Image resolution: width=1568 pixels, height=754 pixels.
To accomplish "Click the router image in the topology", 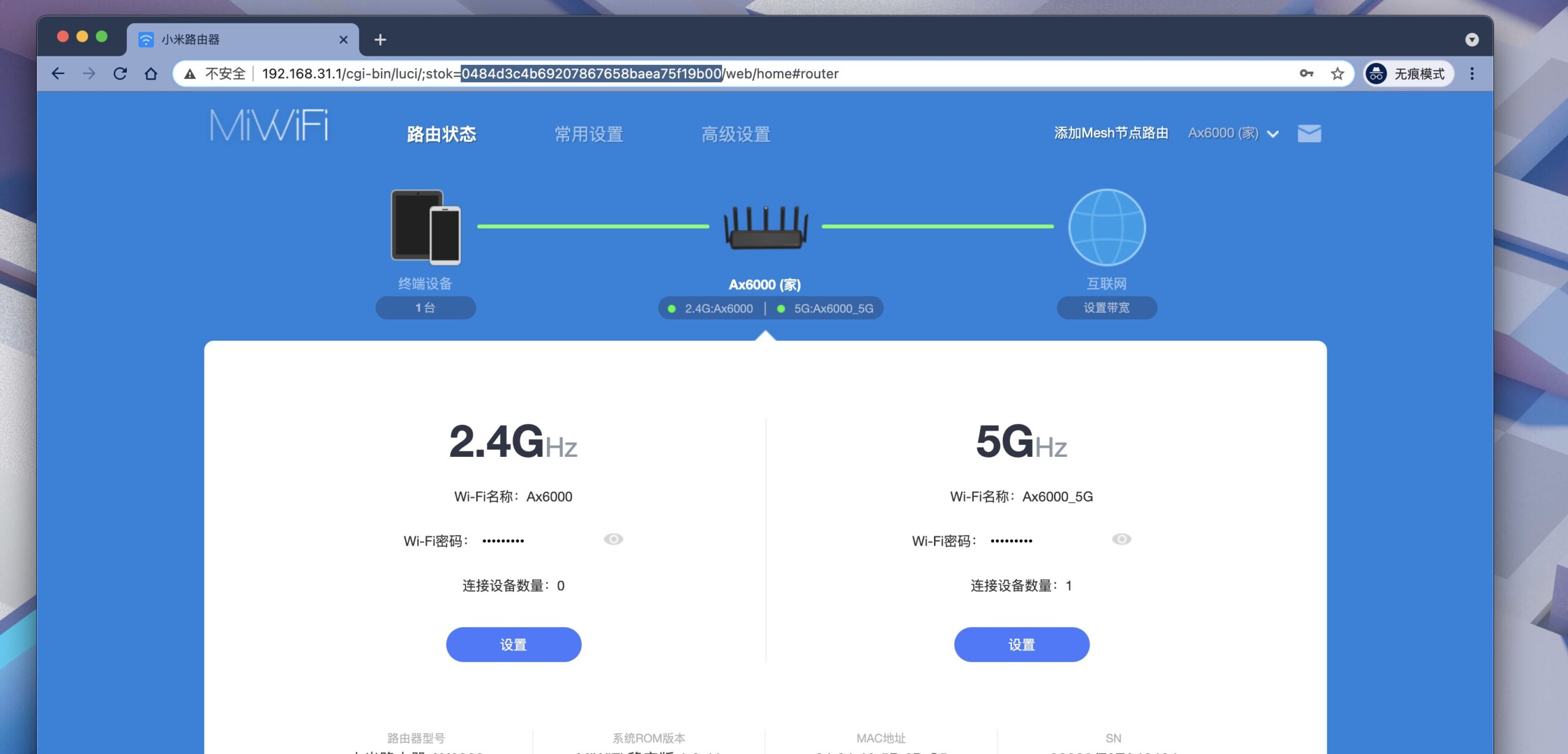I will (x=765, y=227).
